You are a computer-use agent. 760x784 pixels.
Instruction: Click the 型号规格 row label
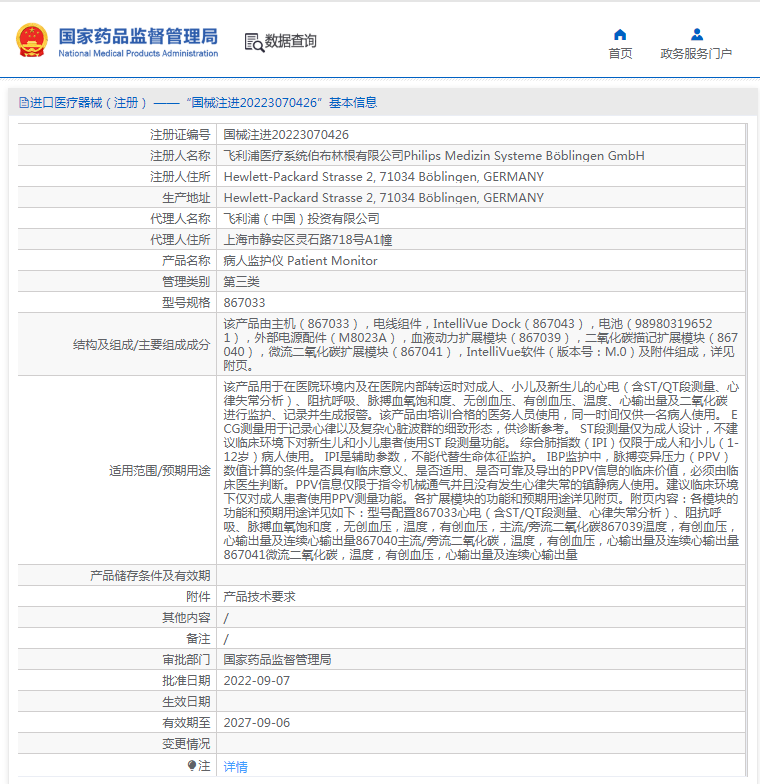tap(186, 302)
